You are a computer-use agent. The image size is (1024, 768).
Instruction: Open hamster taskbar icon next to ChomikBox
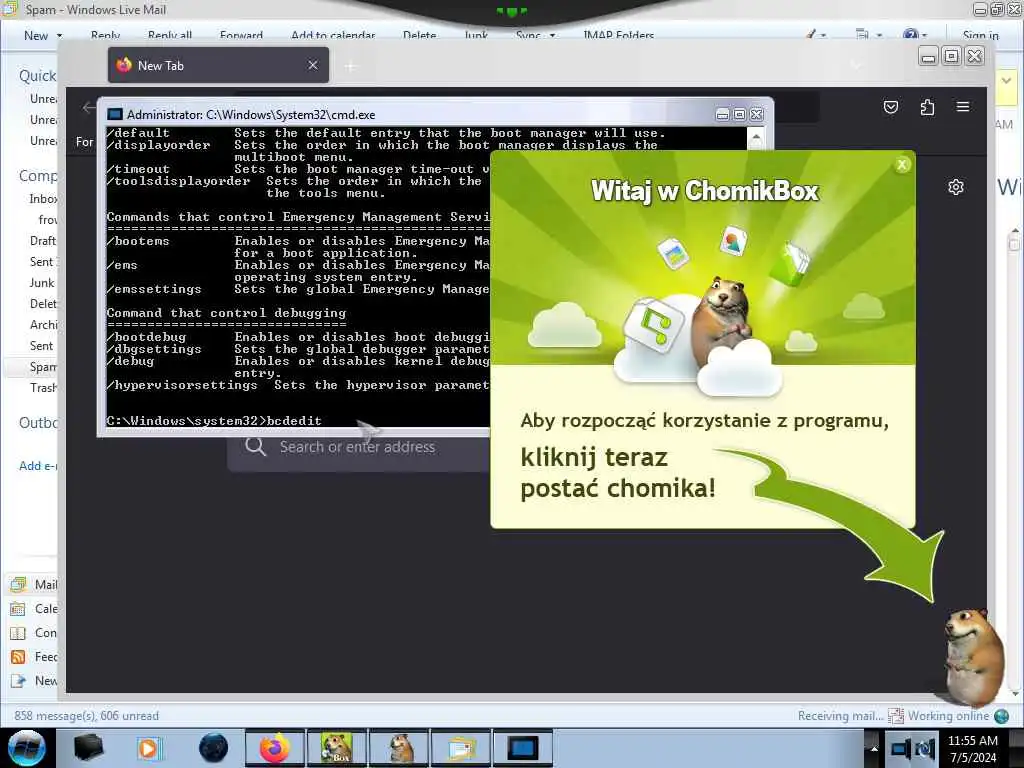(x=399, y=748)
